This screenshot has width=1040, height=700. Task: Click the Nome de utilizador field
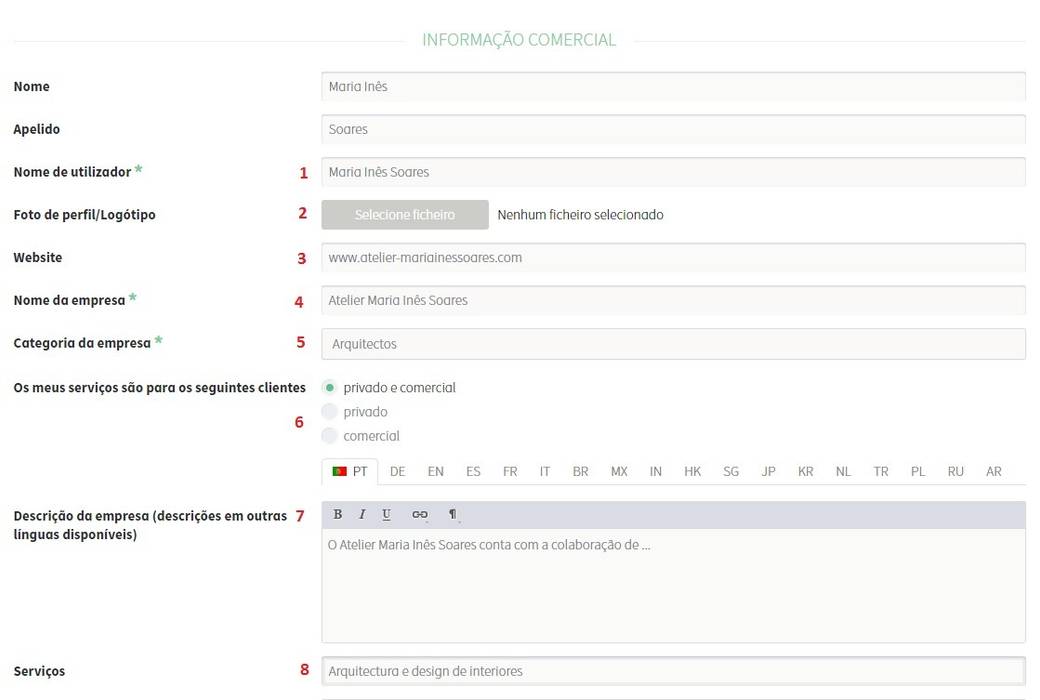[x=673, y=172]
